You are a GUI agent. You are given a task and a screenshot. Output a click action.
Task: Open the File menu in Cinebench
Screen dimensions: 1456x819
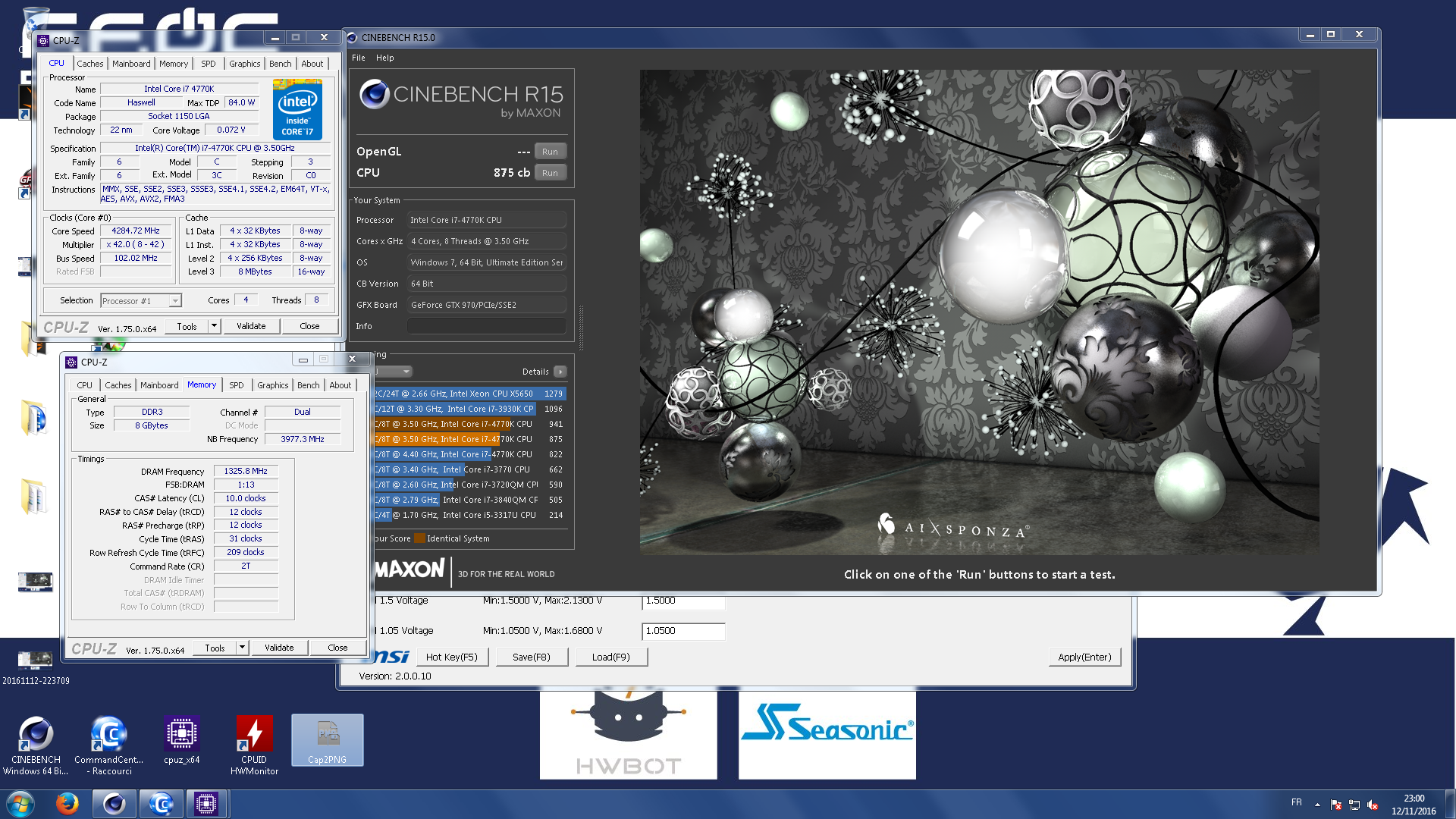click(359, 58)
